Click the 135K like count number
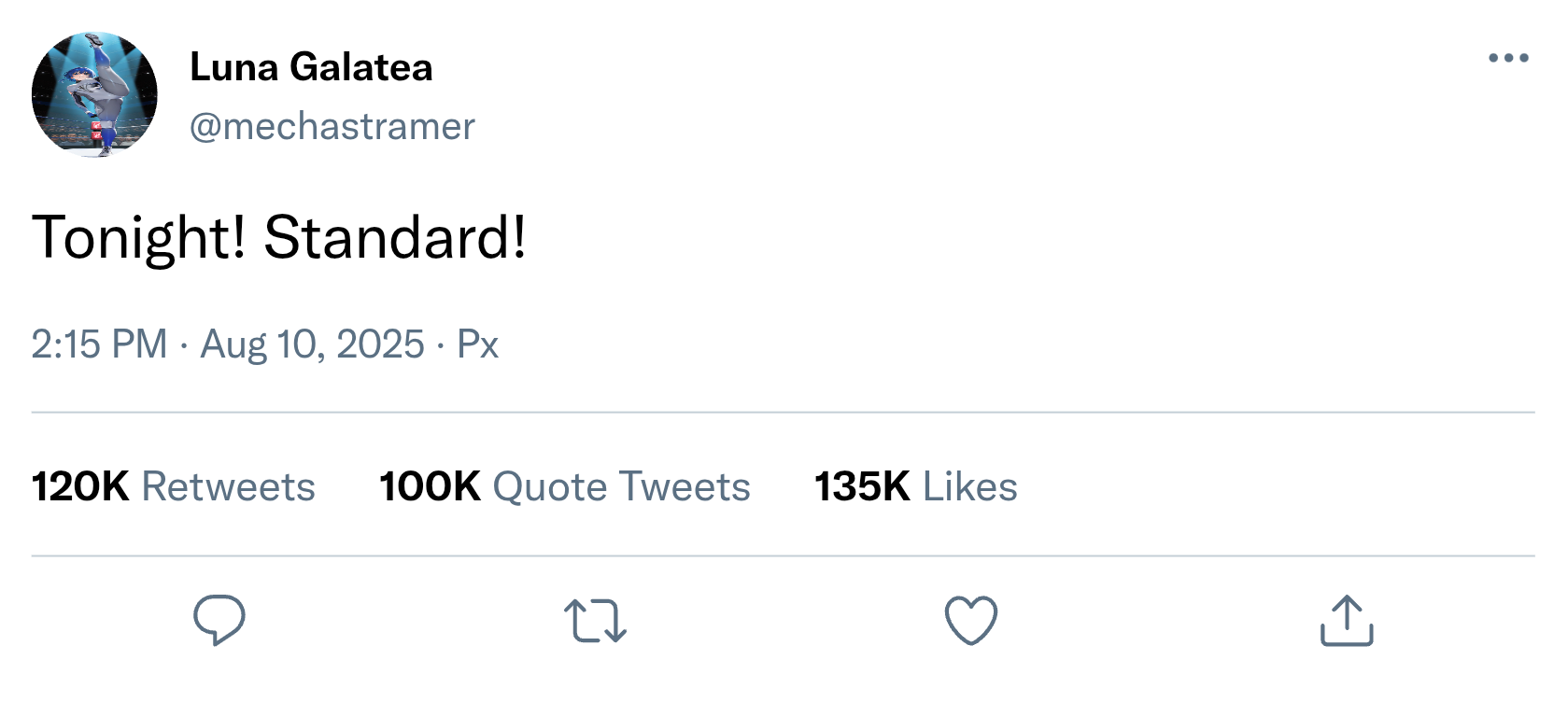 [x=862, y=486]
